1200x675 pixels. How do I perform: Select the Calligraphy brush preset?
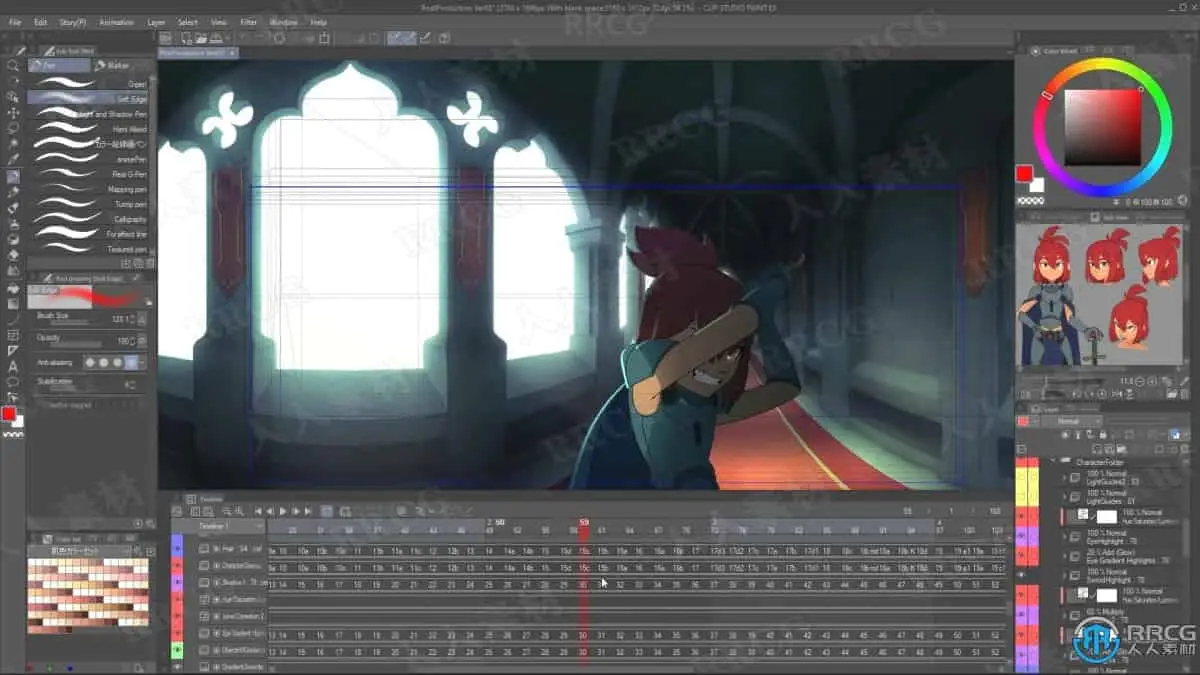pyautogui.click(x=88, y=219)
